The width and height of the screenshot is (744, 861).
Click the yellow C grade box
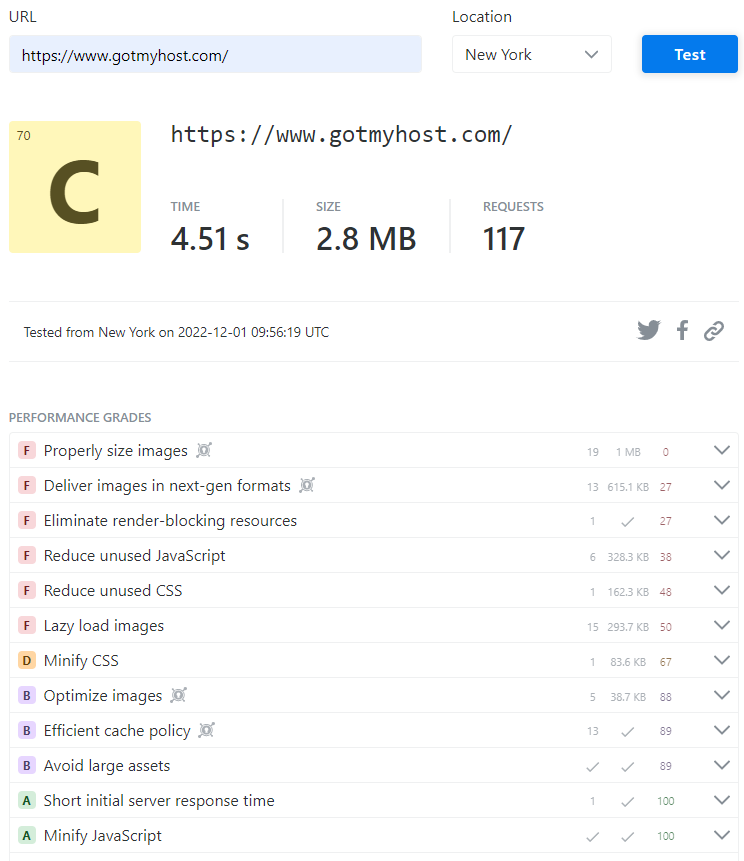(75, 187)
